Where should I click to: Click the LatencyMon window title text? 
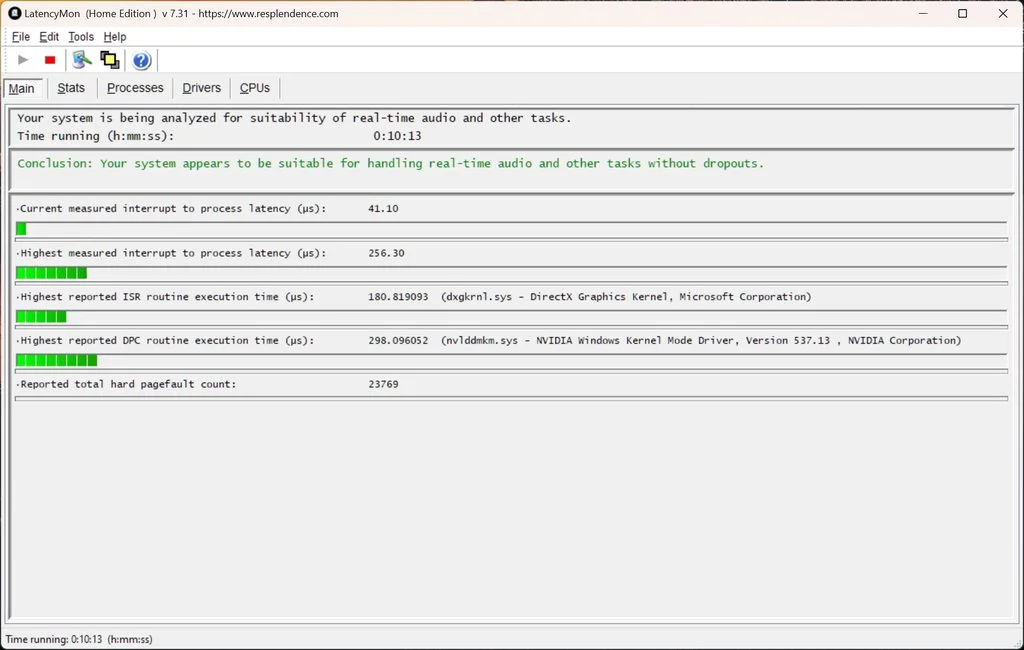182,13
